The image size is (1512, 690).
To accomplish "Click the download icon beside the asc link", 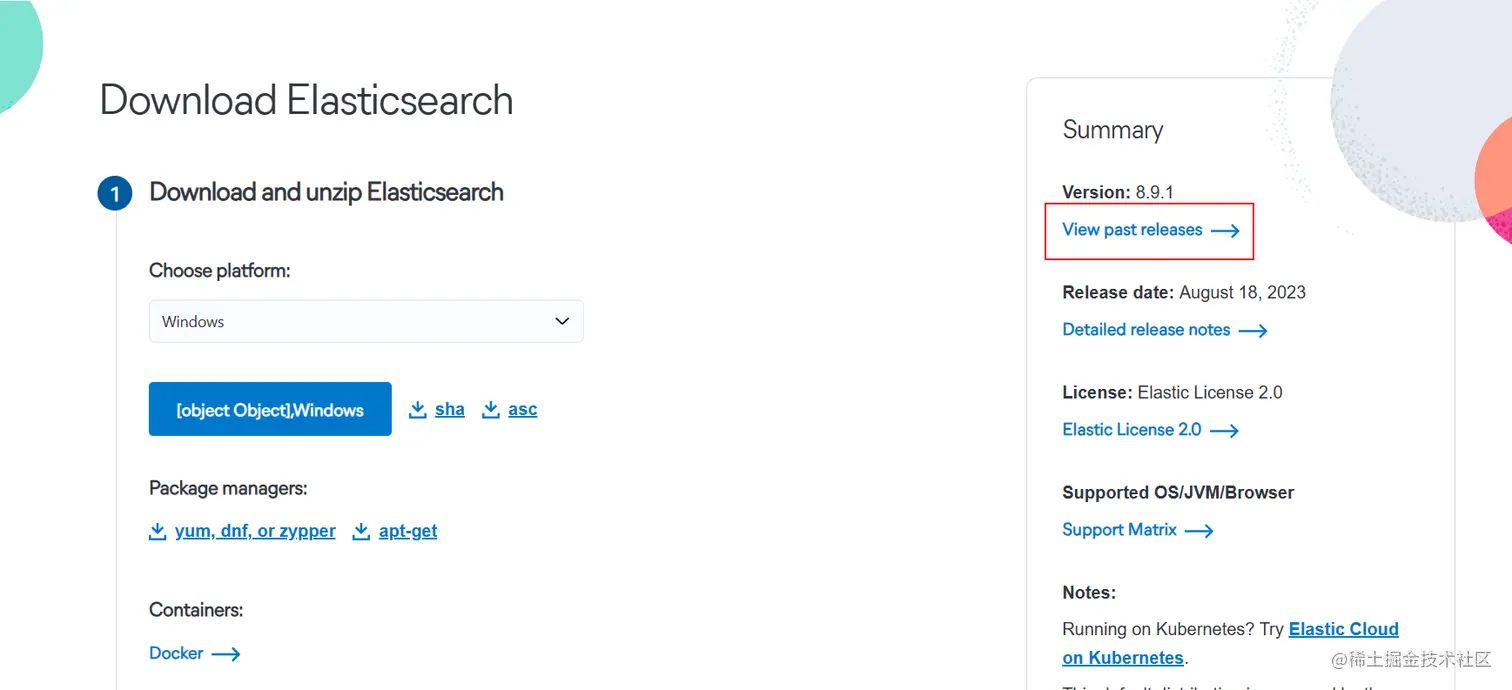I will click(491, 409).
